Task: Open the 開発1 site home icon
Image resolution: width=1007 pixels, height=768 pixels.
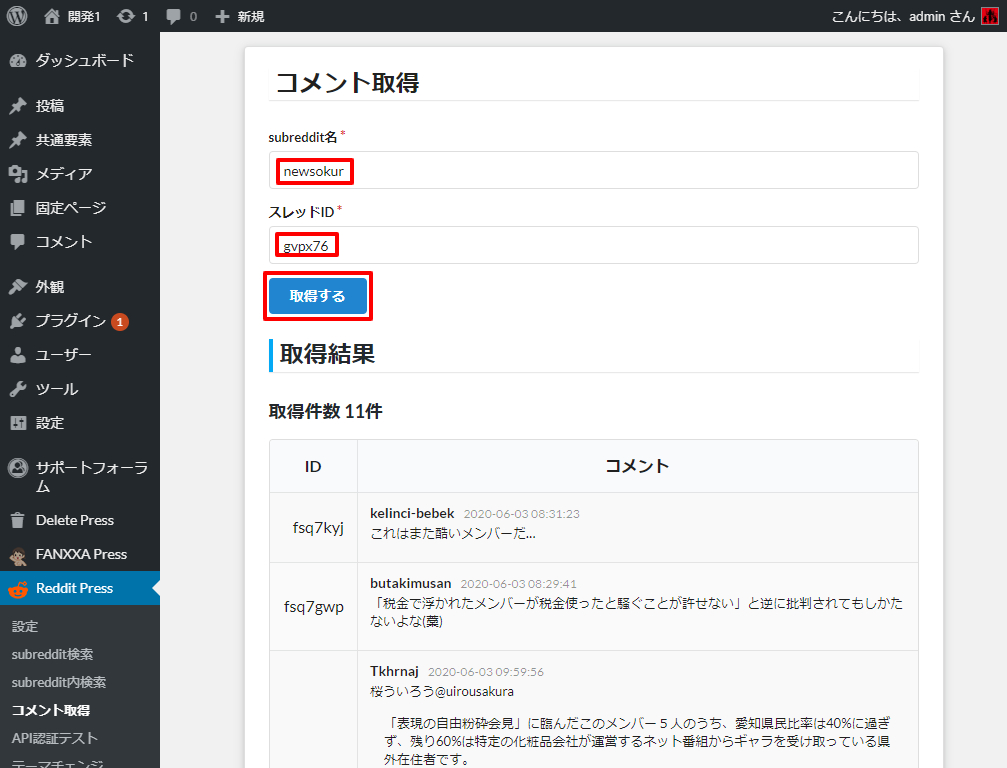Action: (51, 16)
